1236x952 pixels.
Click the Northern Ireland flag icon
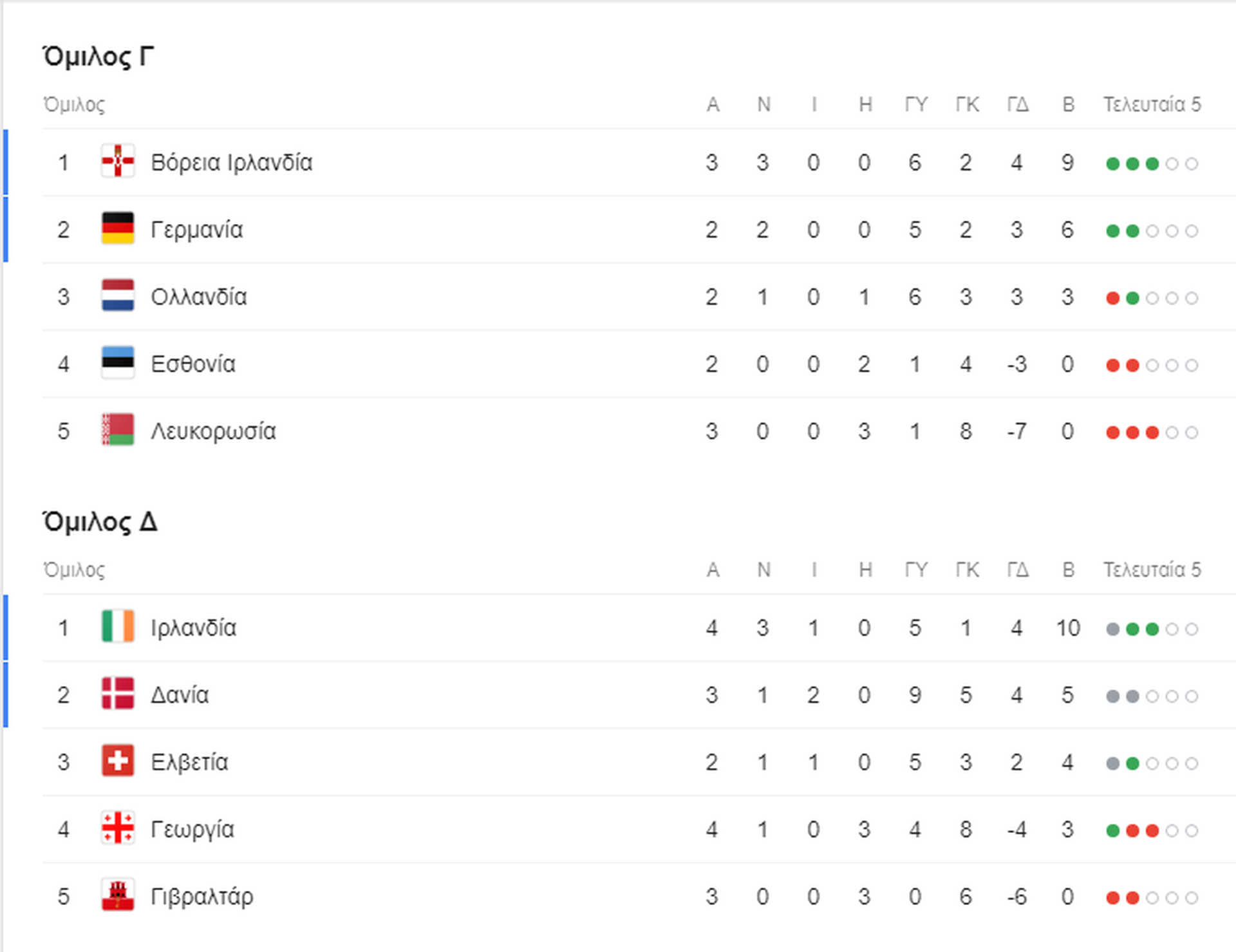tap(118, 161)
